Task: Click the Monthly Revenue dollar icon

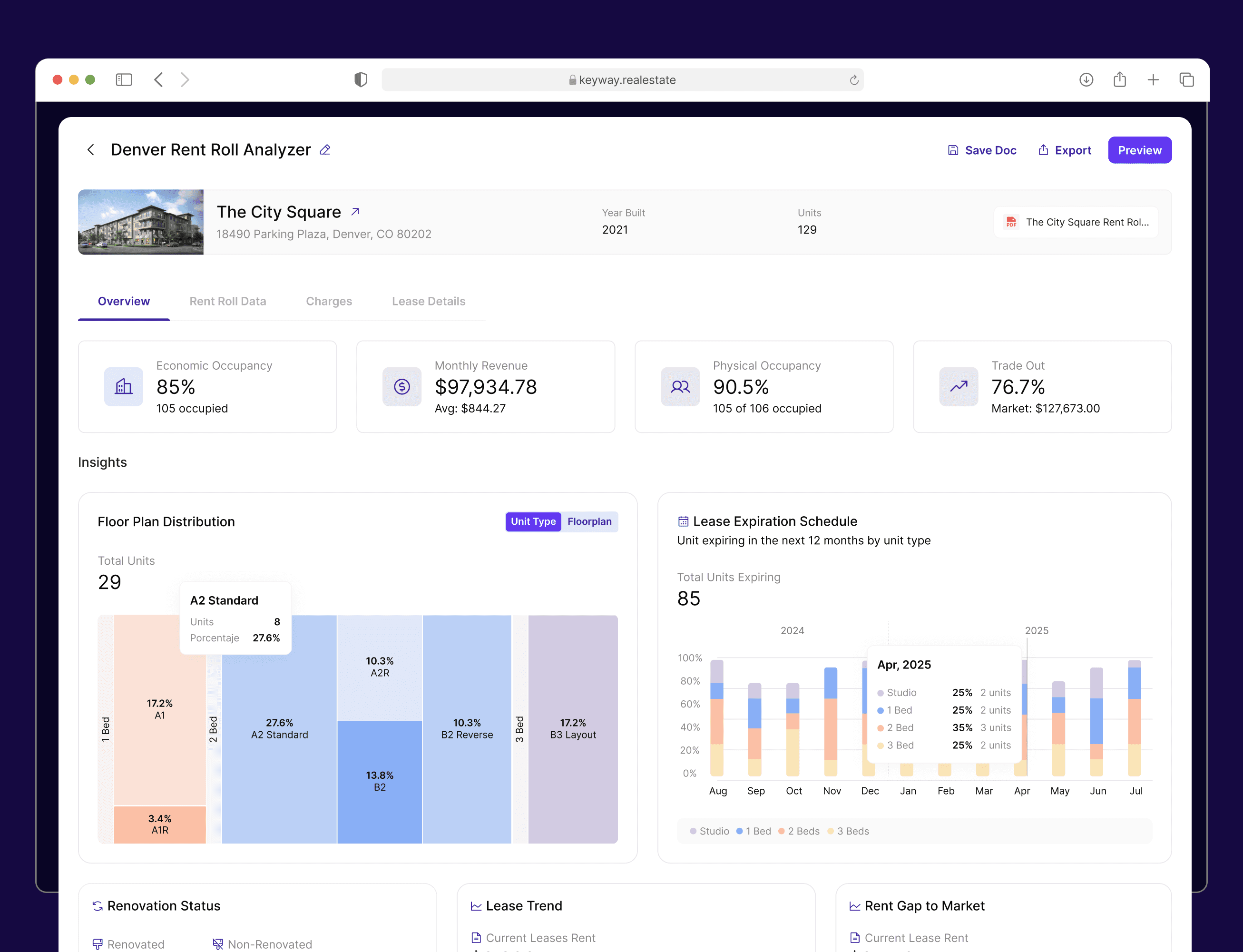Action: (x=401, y=386)
